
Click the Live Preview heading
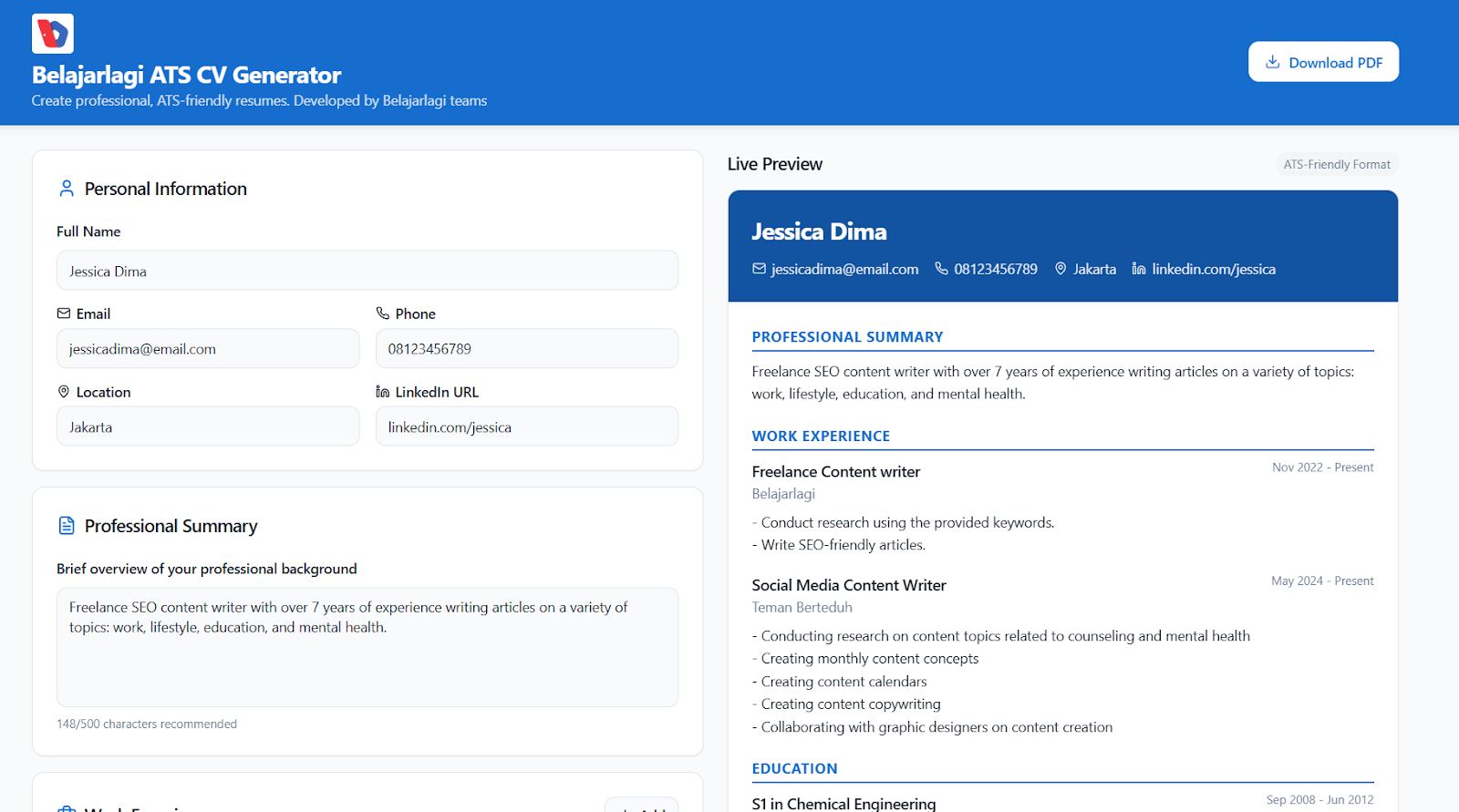(x=775, y=164)
